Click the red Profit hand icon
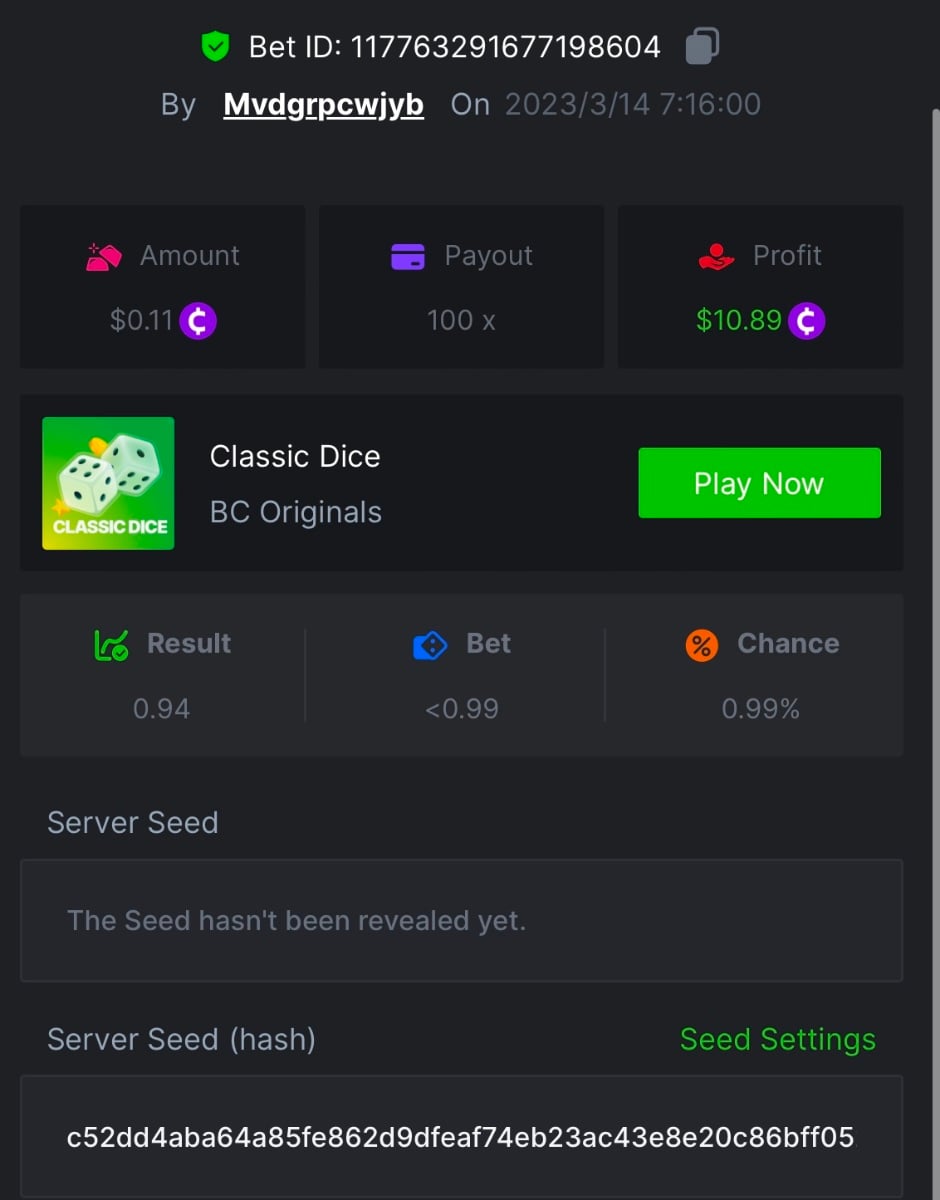 pyautogui.click(x=716, y=256)
